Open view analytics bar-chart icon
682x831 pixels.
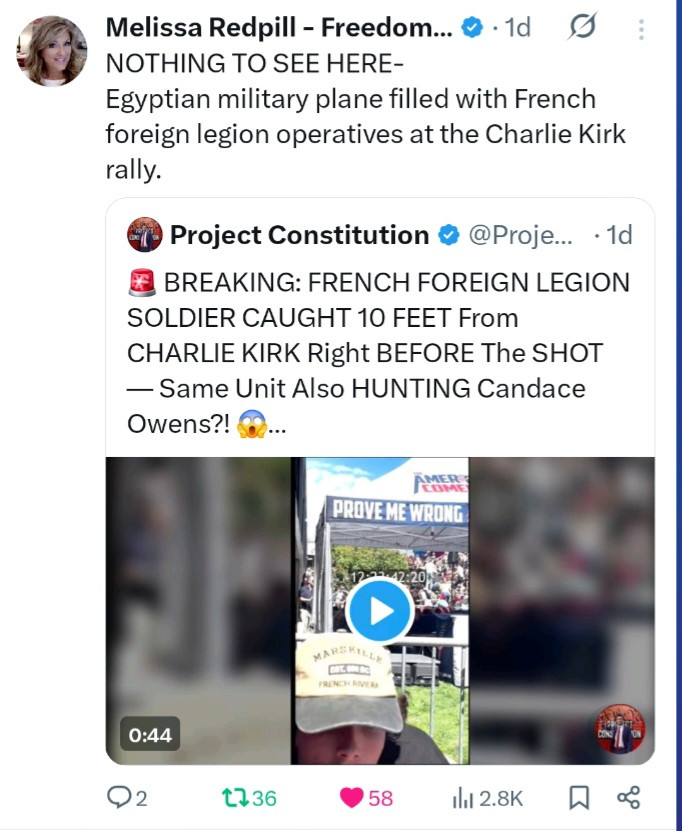(x=464, y=797)
